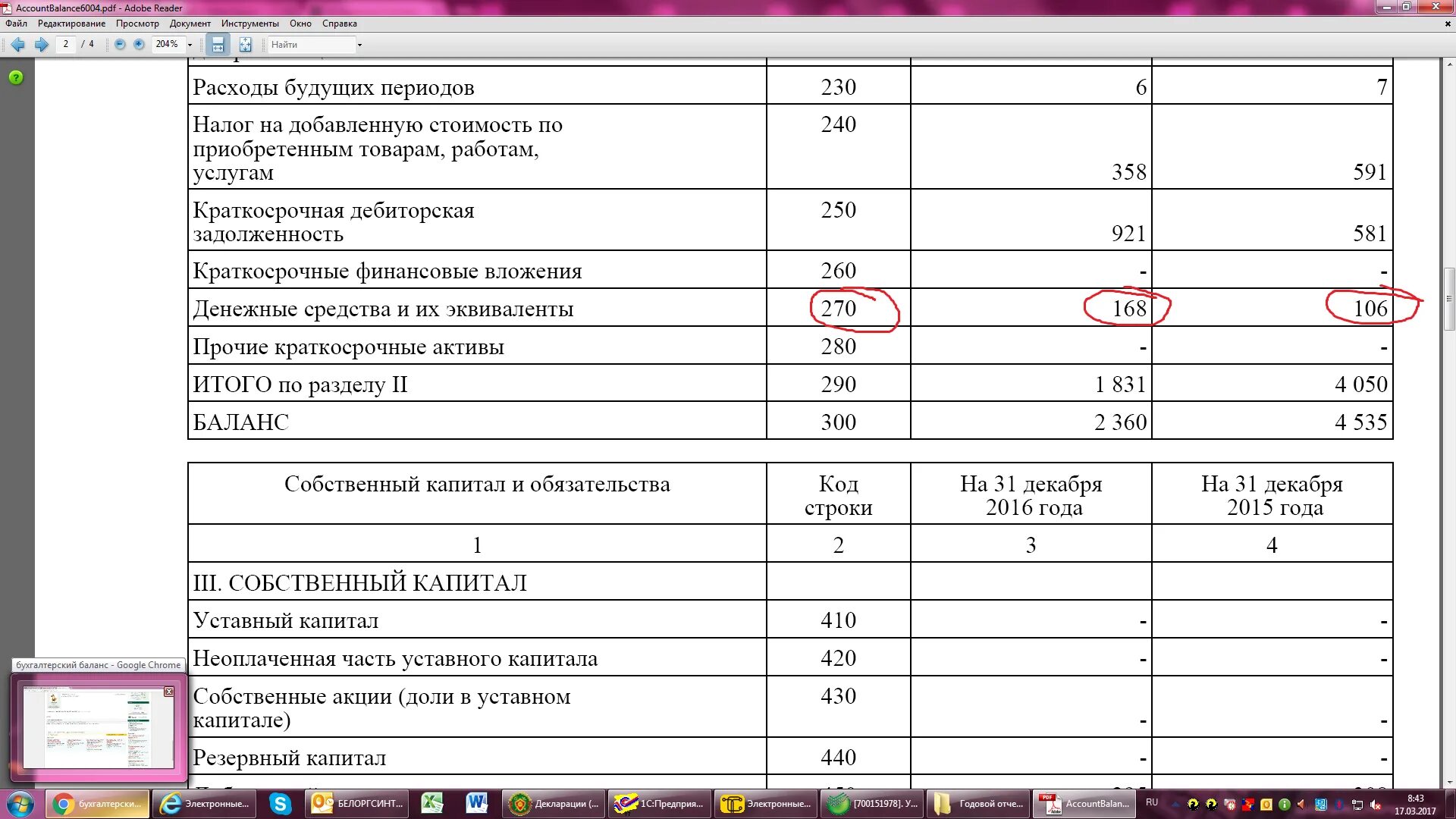Click value 106 in Денежные средства row
The image size is (1456, 819).
click(x=1370, y=309)
